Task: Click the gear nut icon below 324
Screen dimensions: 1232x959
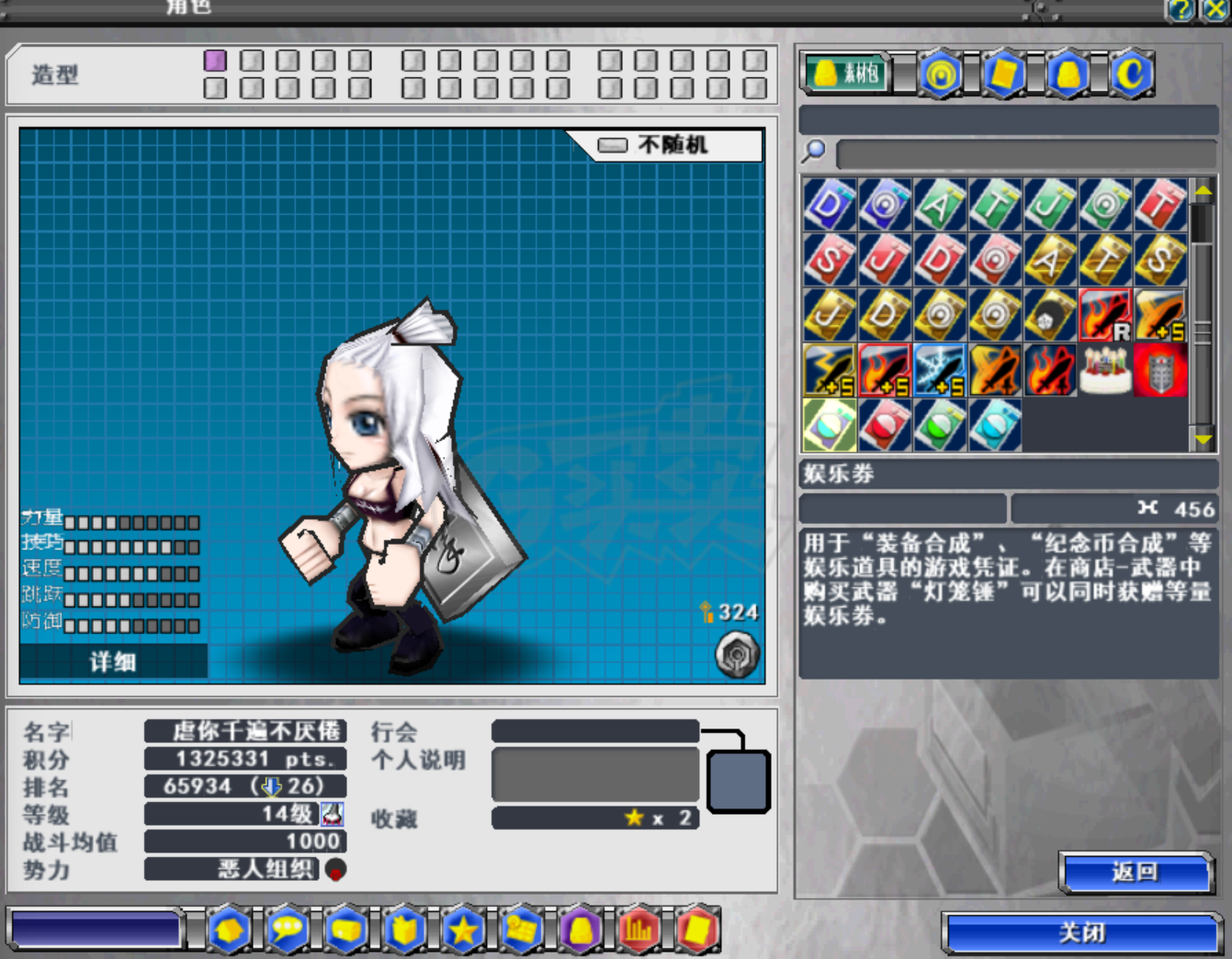Action: tap(738, 655)
